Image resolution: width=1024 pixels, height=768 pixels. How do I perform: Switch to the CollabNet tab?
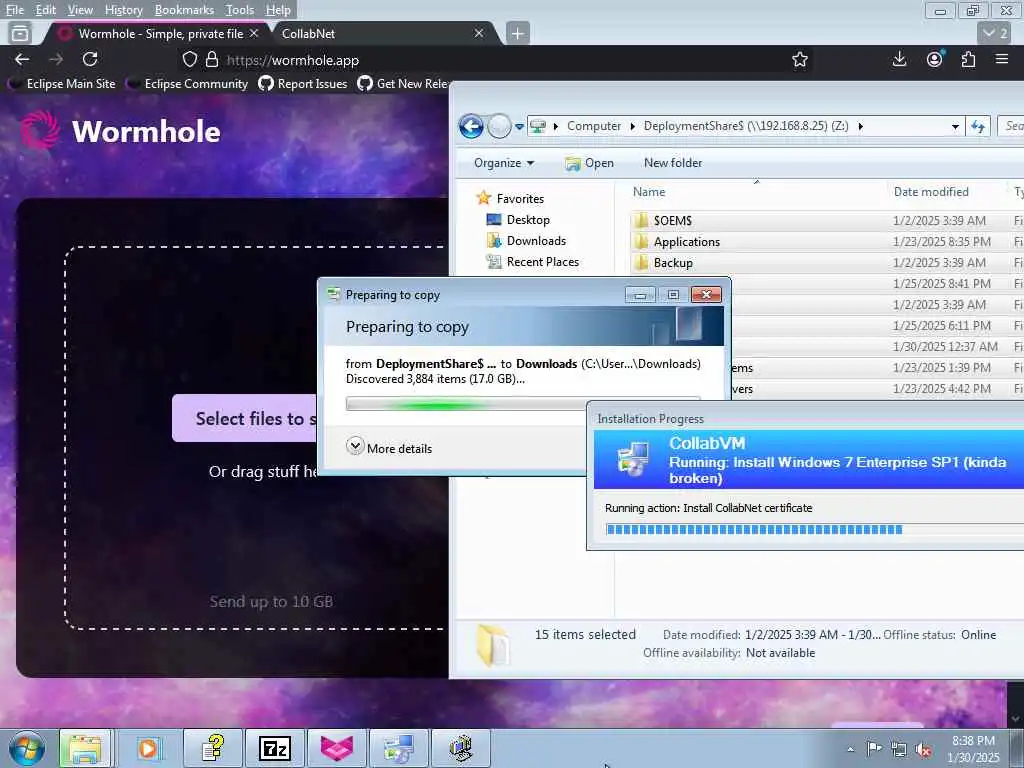click(383, 33)
